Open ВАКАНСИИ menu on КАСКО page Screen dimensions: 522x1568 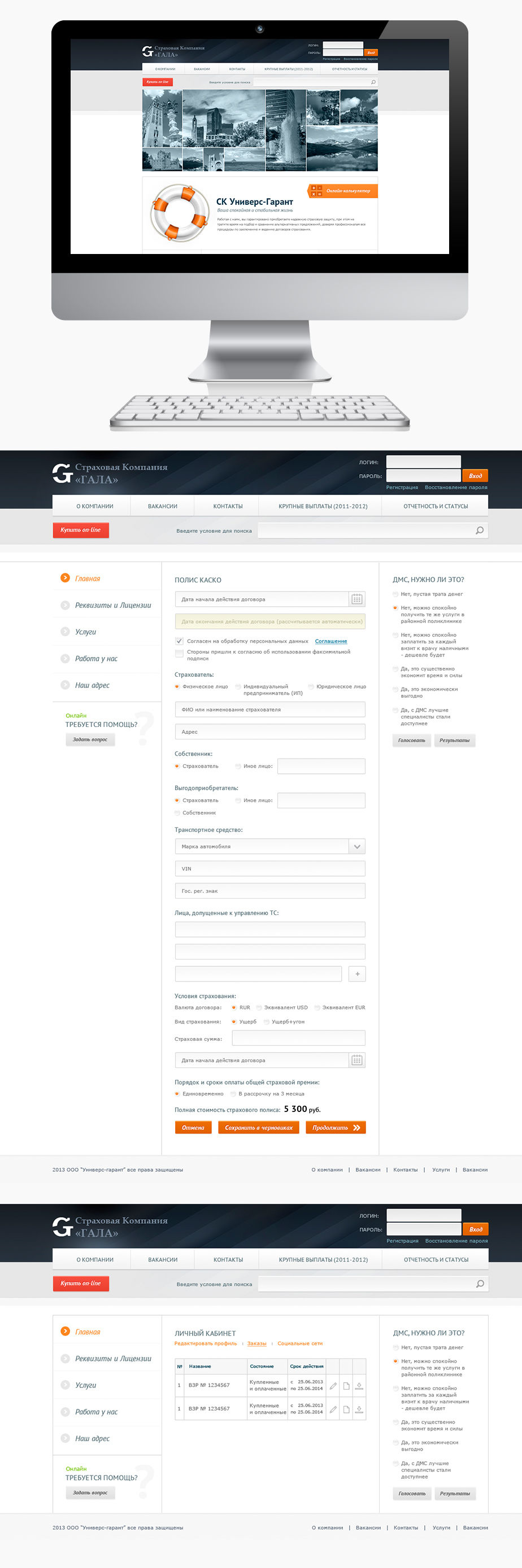[x=163, y=506]
